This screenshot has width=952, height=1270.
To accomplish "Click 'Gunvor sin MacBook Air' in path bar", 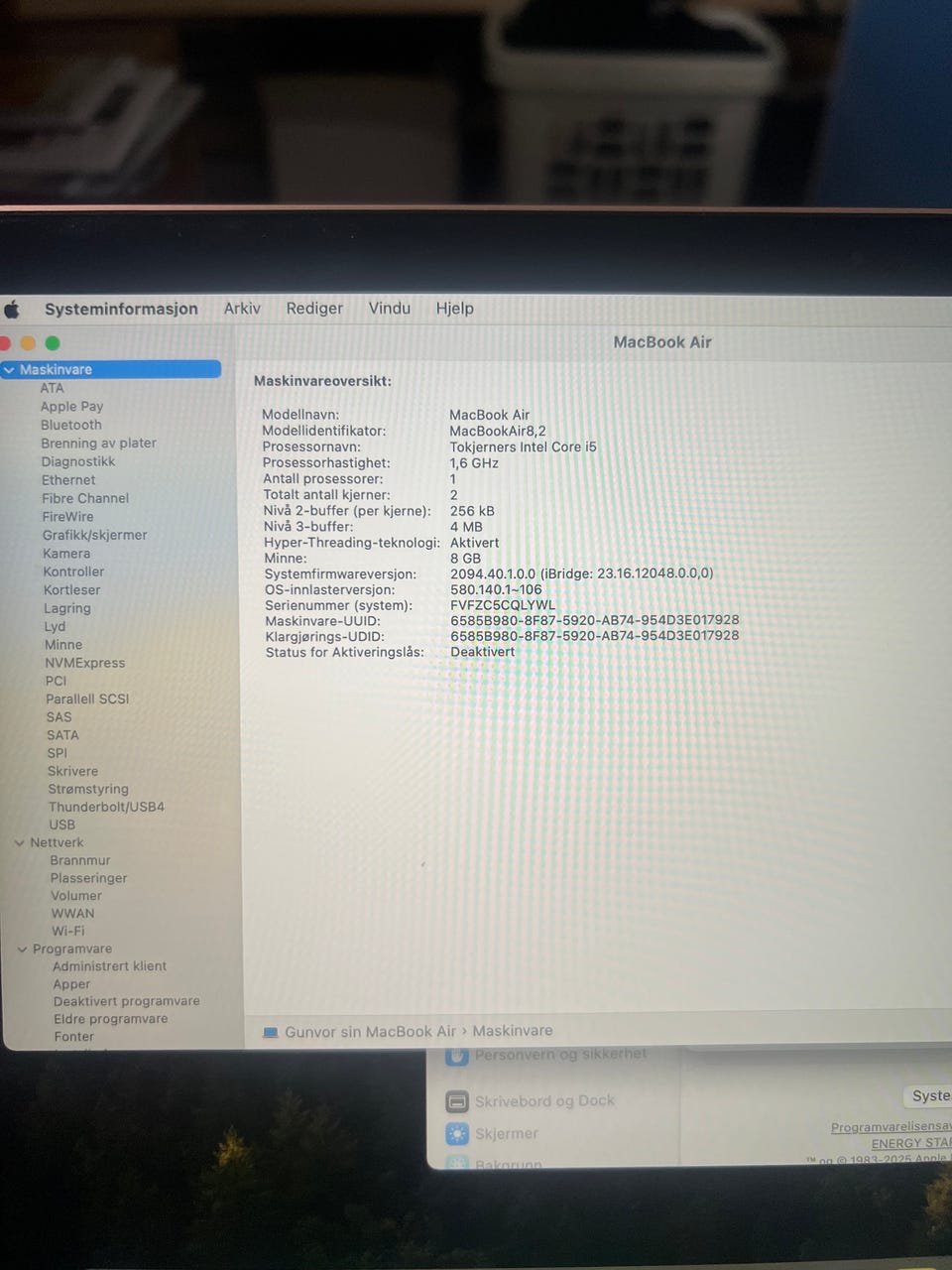I will click(x=370, y=1032).
